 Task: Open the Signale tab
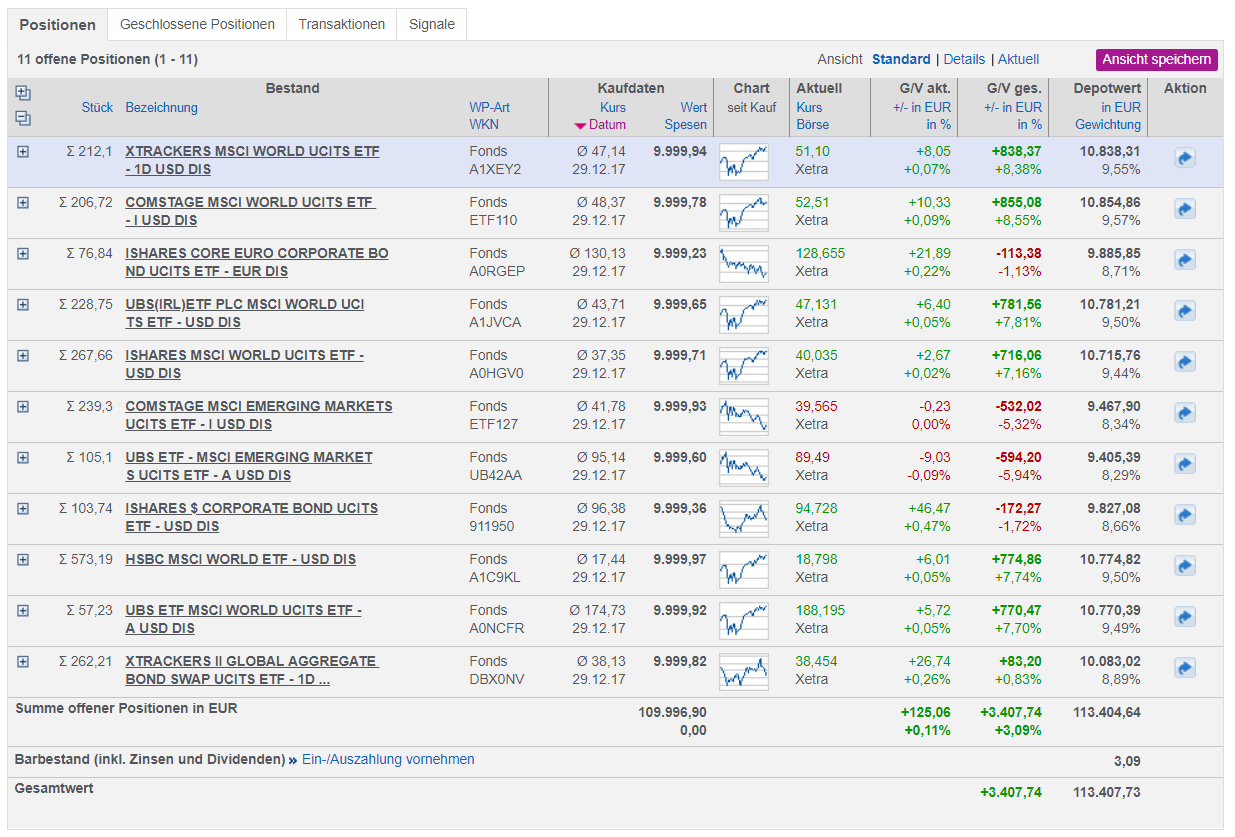pos(431,24)
